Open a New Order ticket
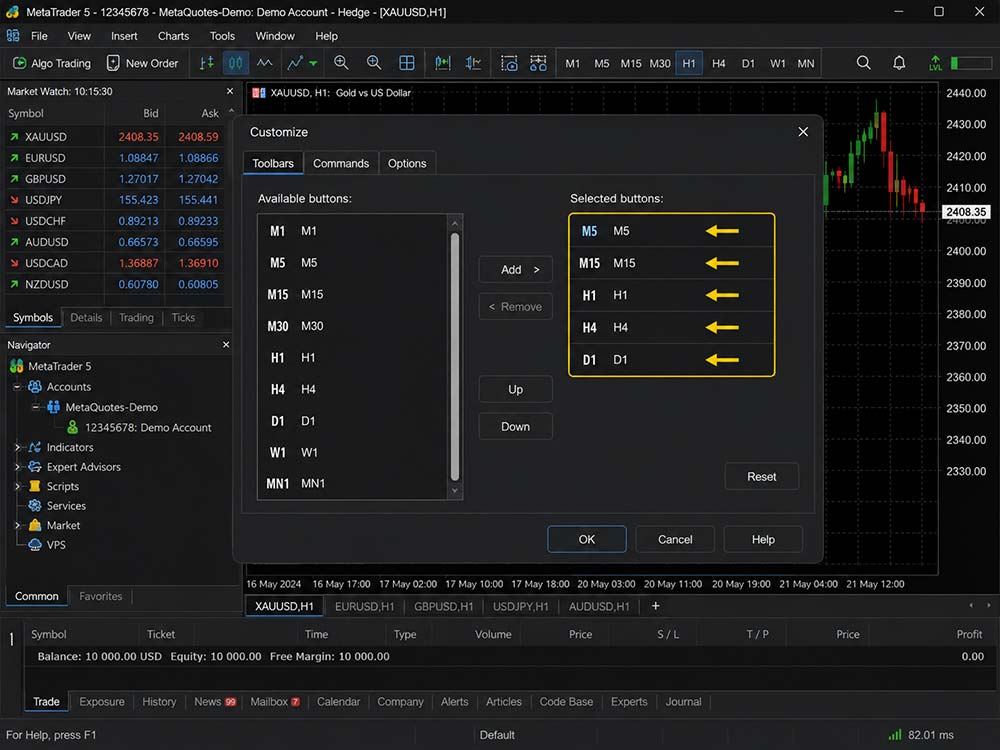Viewport: 1000px width, 750px height. 142,63
